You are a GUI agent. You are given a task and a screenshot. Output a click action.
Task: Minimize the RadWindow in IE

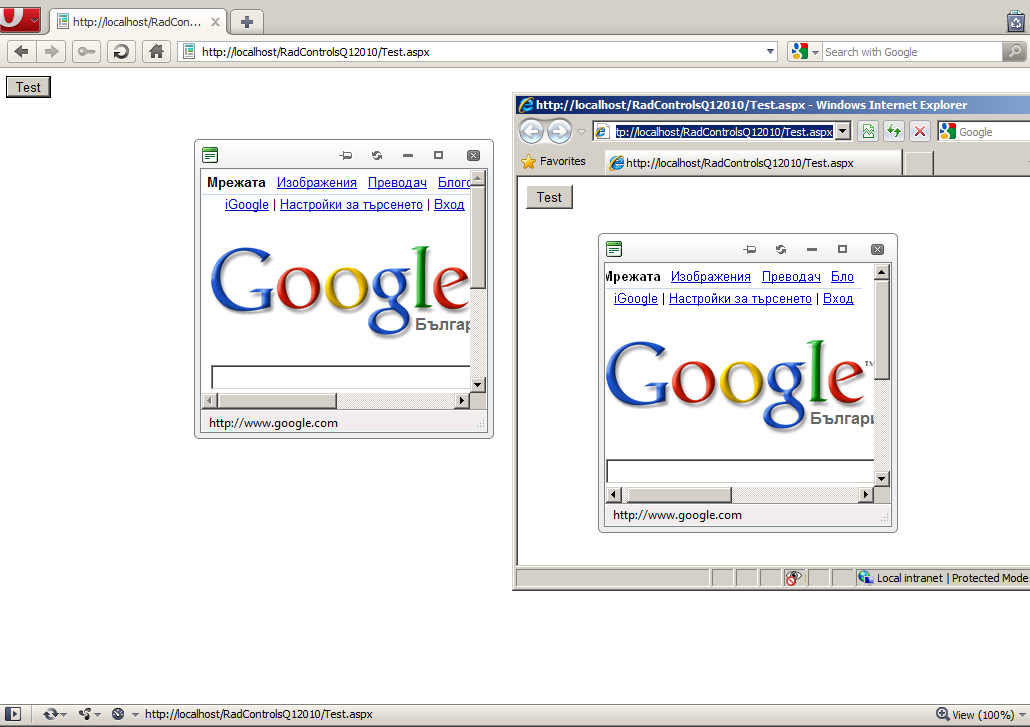click(811, 250)
